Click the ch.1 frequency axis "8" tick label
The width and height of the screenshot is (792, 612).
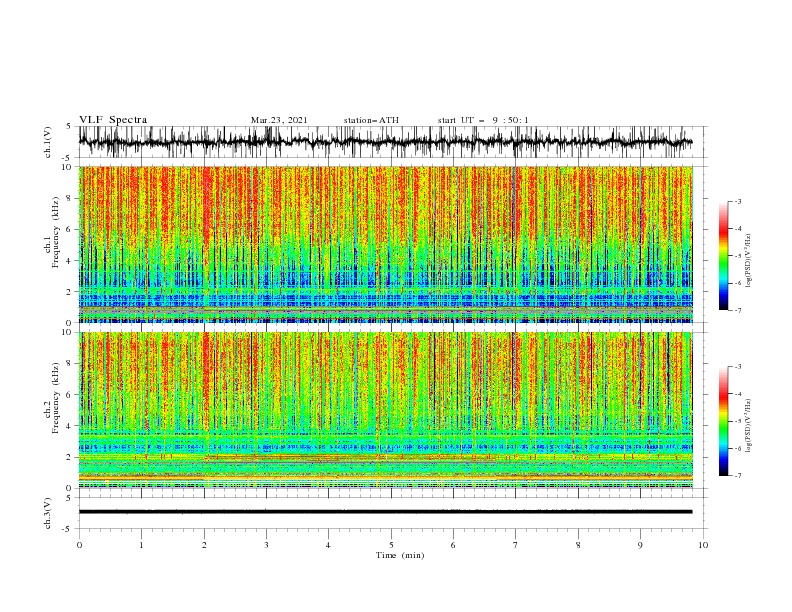[69, 198]
